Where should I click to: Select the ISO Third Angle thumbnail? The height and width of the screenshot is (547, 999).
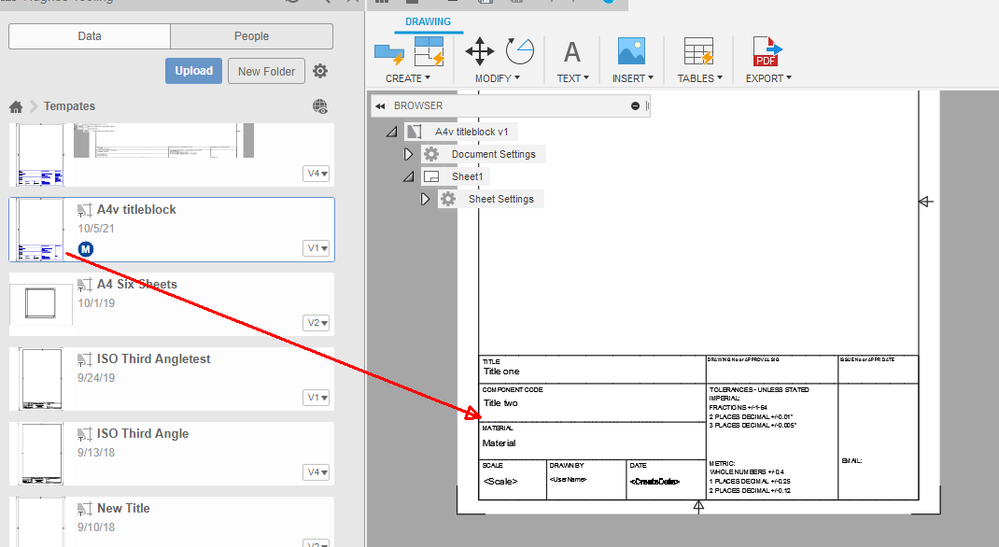click(x=42, y=453)
